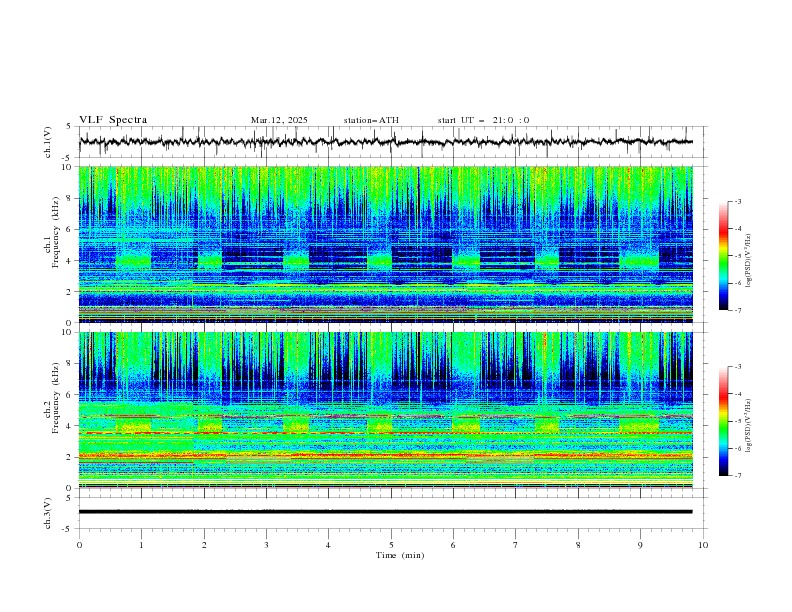Click the "-7" value on the ch.2 color bar
The image size is (792, 612).
(x=738, y=475)
